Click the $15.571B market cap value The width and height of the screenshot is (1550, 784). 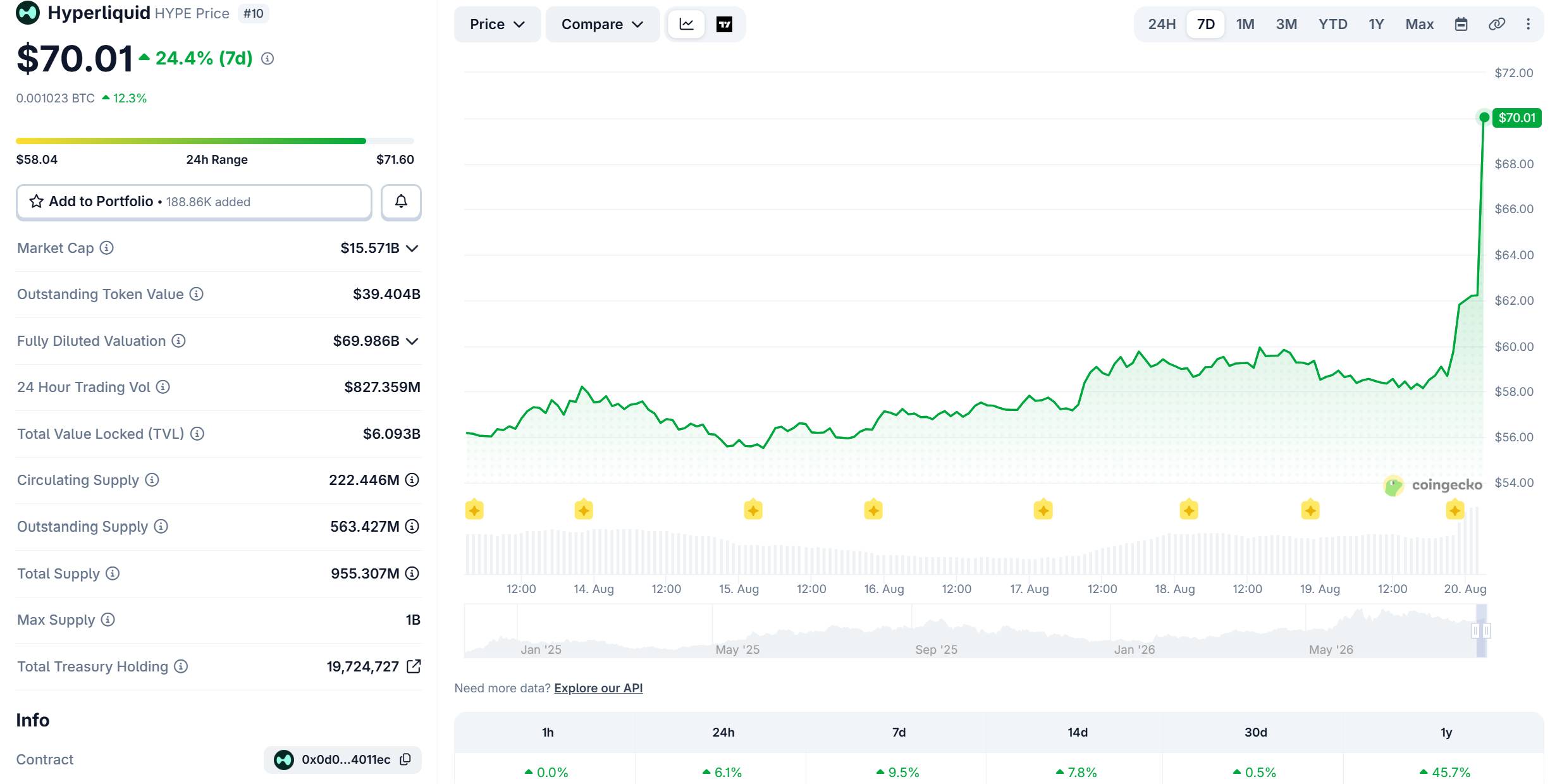click(370, 248)
